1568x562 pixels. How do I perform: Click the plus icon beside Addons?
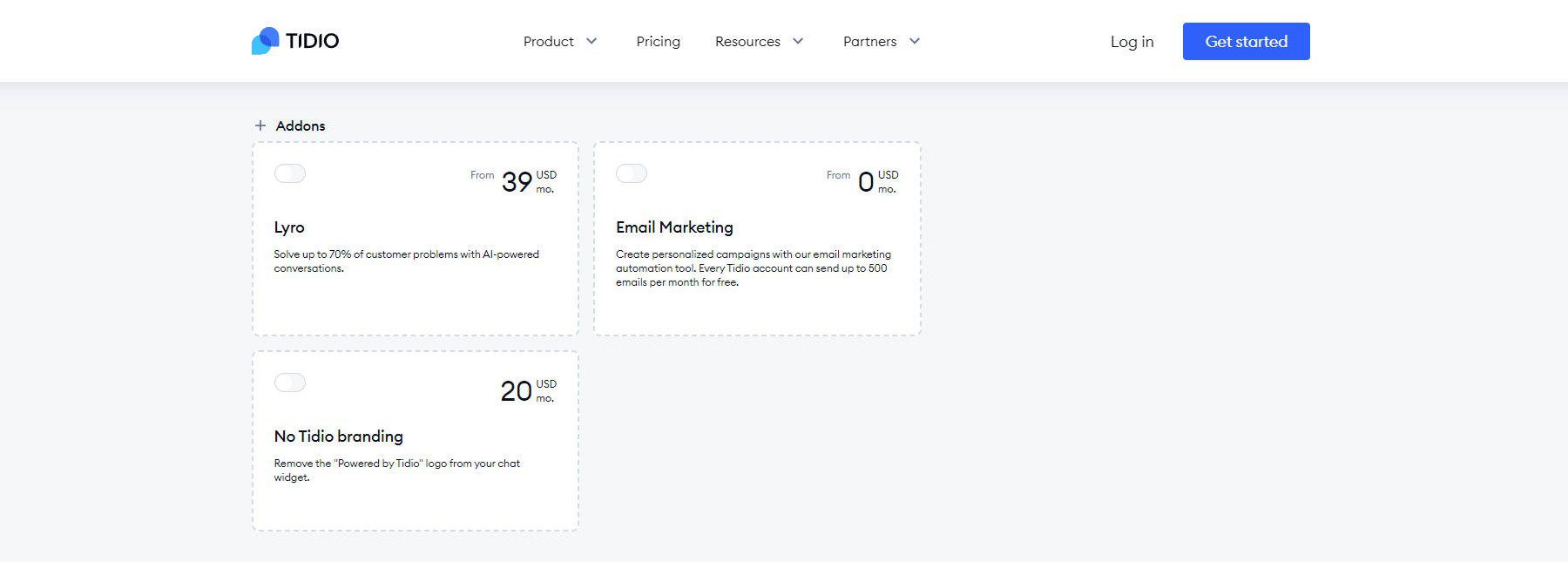260,125
